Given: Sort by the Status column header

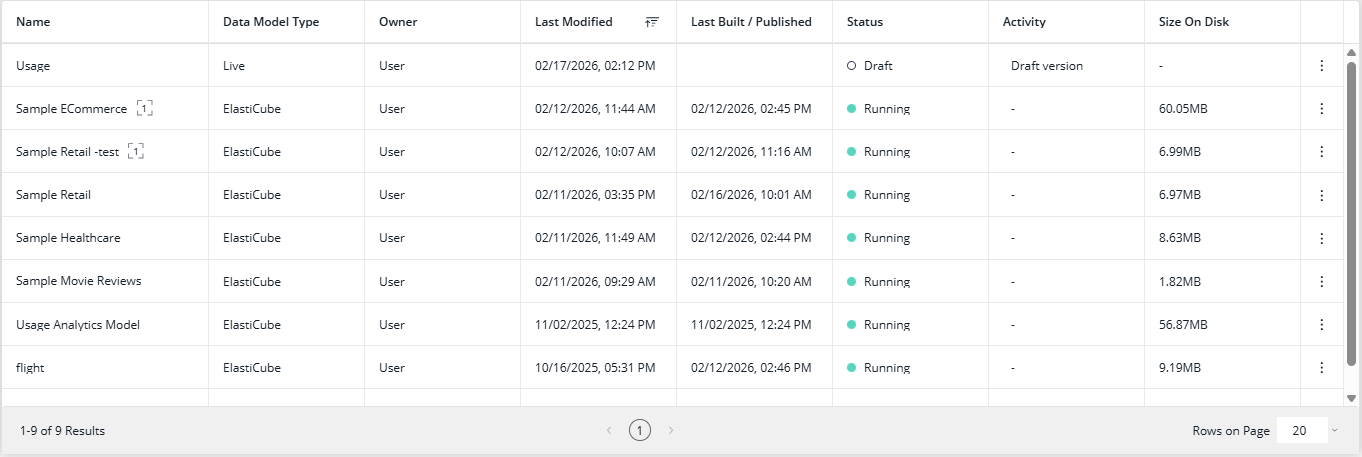Looking at the screenshot, I should 864,22.
